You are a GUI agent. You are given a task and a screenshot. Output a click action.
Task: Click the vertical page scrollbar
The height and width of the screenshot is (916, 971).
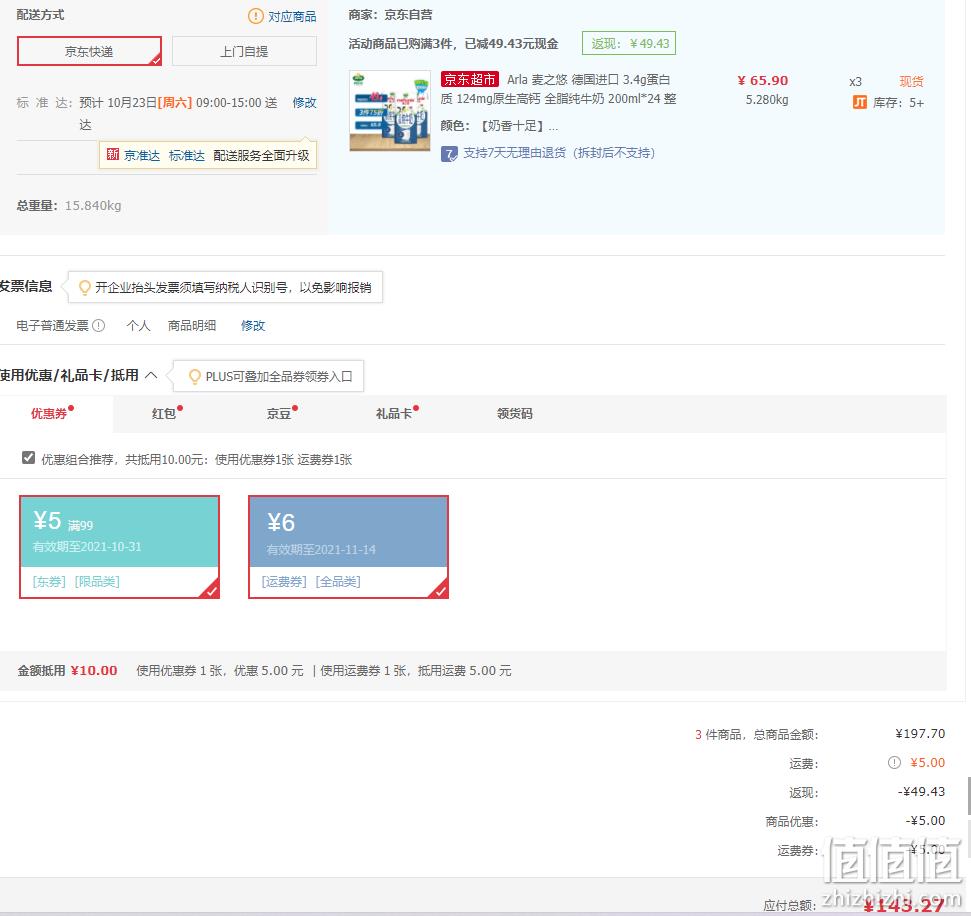(x=969, y=796)
